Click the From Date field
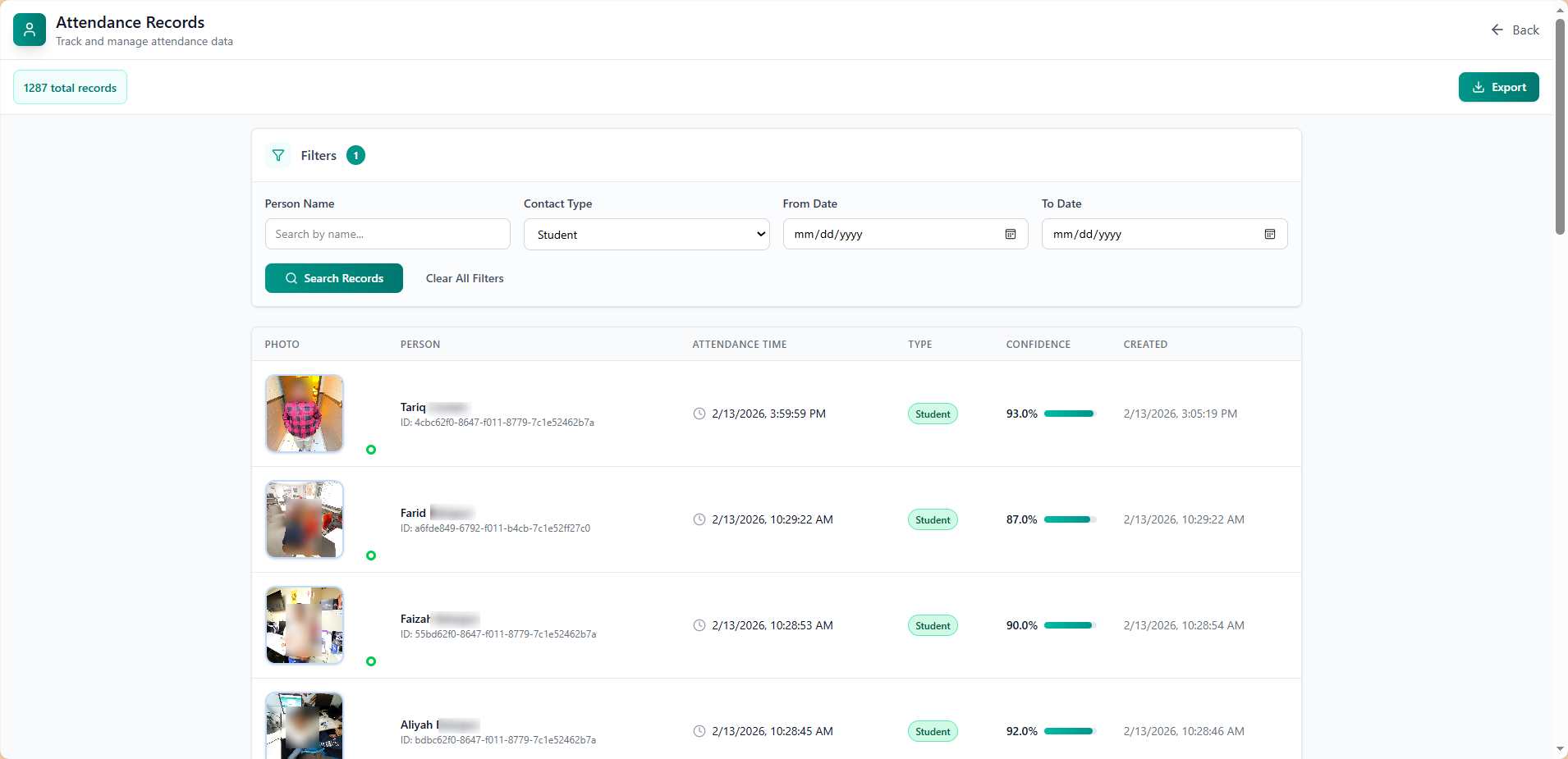This screenshot has width=1568, height=759. [895, 235]
